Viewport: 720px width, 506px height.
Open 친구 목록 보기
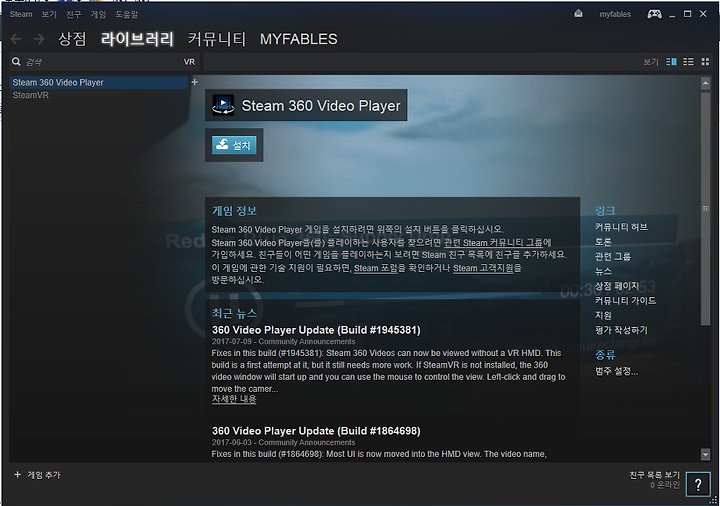click(x=654, y=475)
